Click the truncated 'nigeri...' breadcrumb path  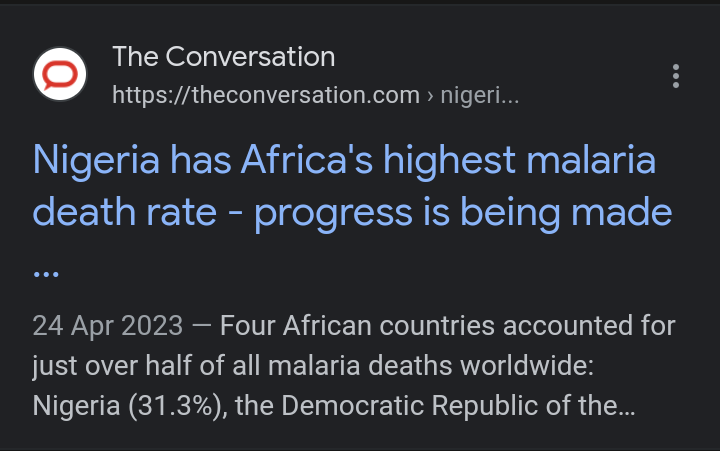tap(479, 96)
